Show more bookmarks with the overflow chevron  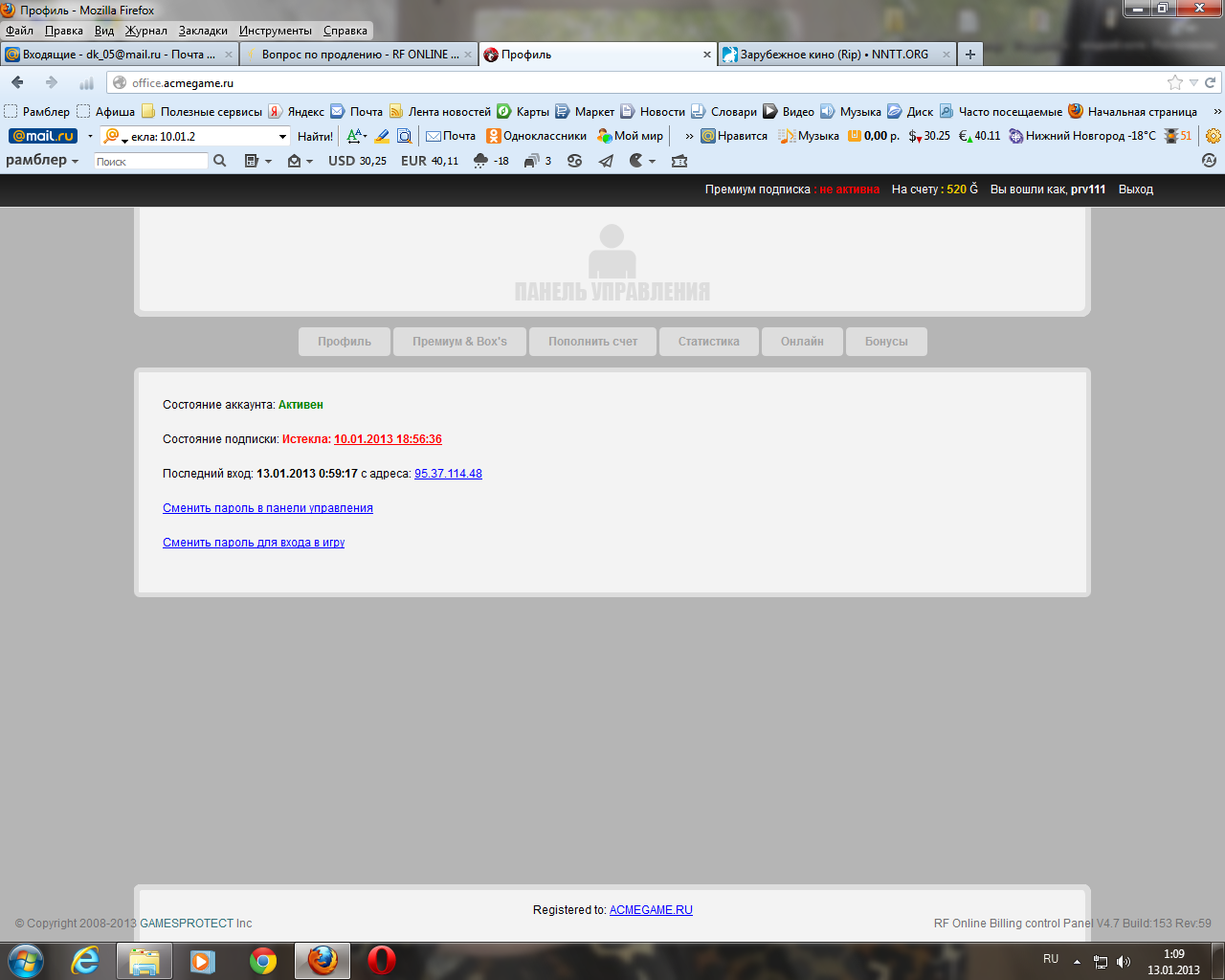click(x=1216, y=112)
